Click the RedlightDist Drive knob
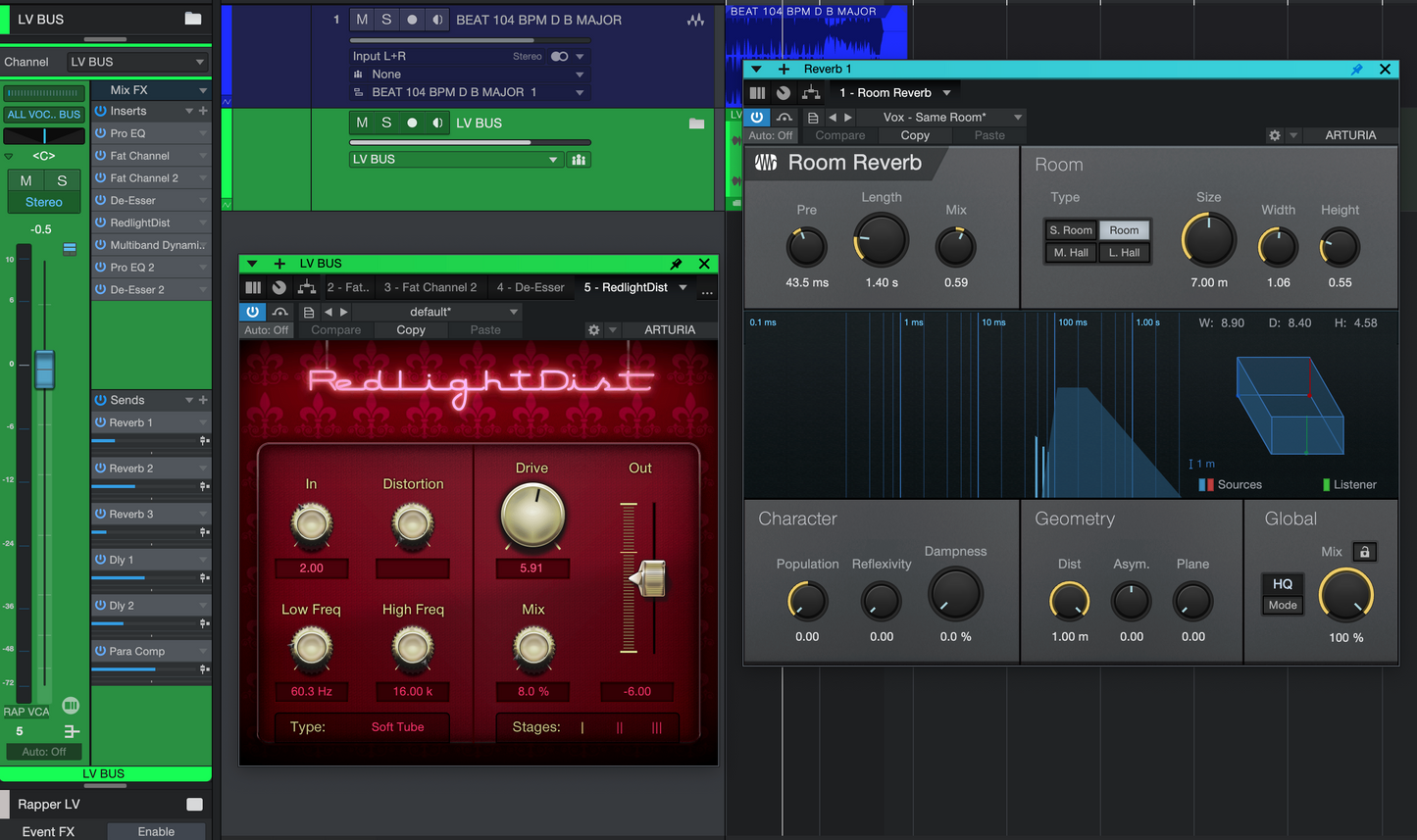Viewport: 1417px width, 840px height. (x=532, y=515)
